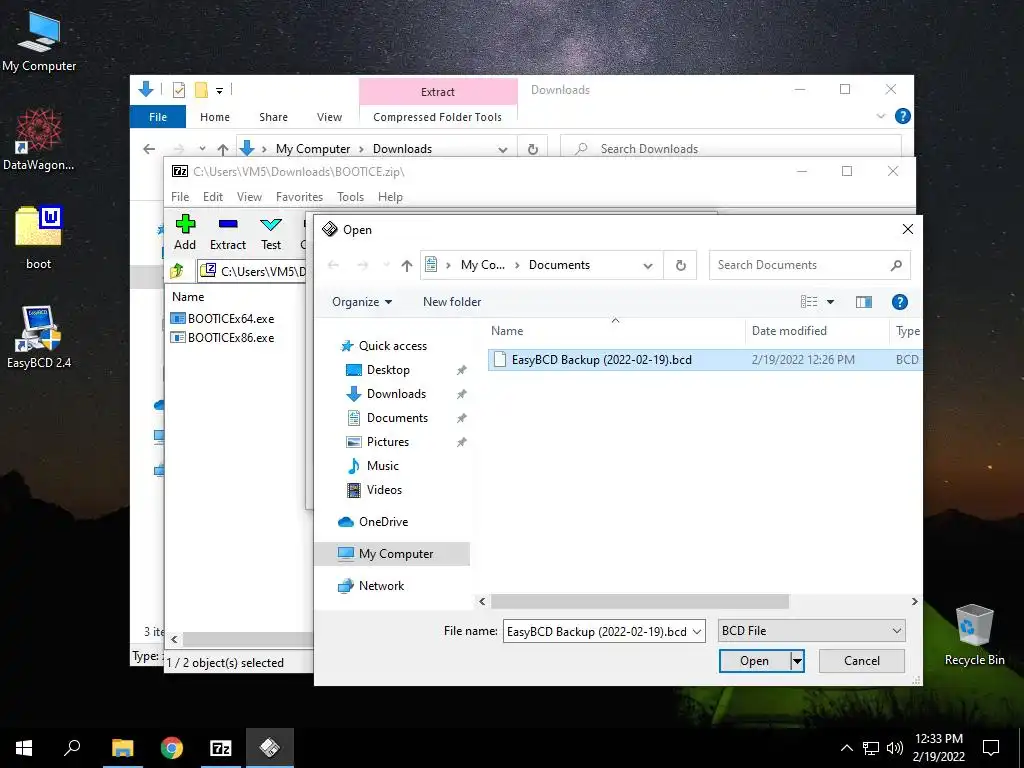This screenshot has height=768, width=1024.
Task: Open Videos in the navigation pane
Action: [x=384, y=490]
